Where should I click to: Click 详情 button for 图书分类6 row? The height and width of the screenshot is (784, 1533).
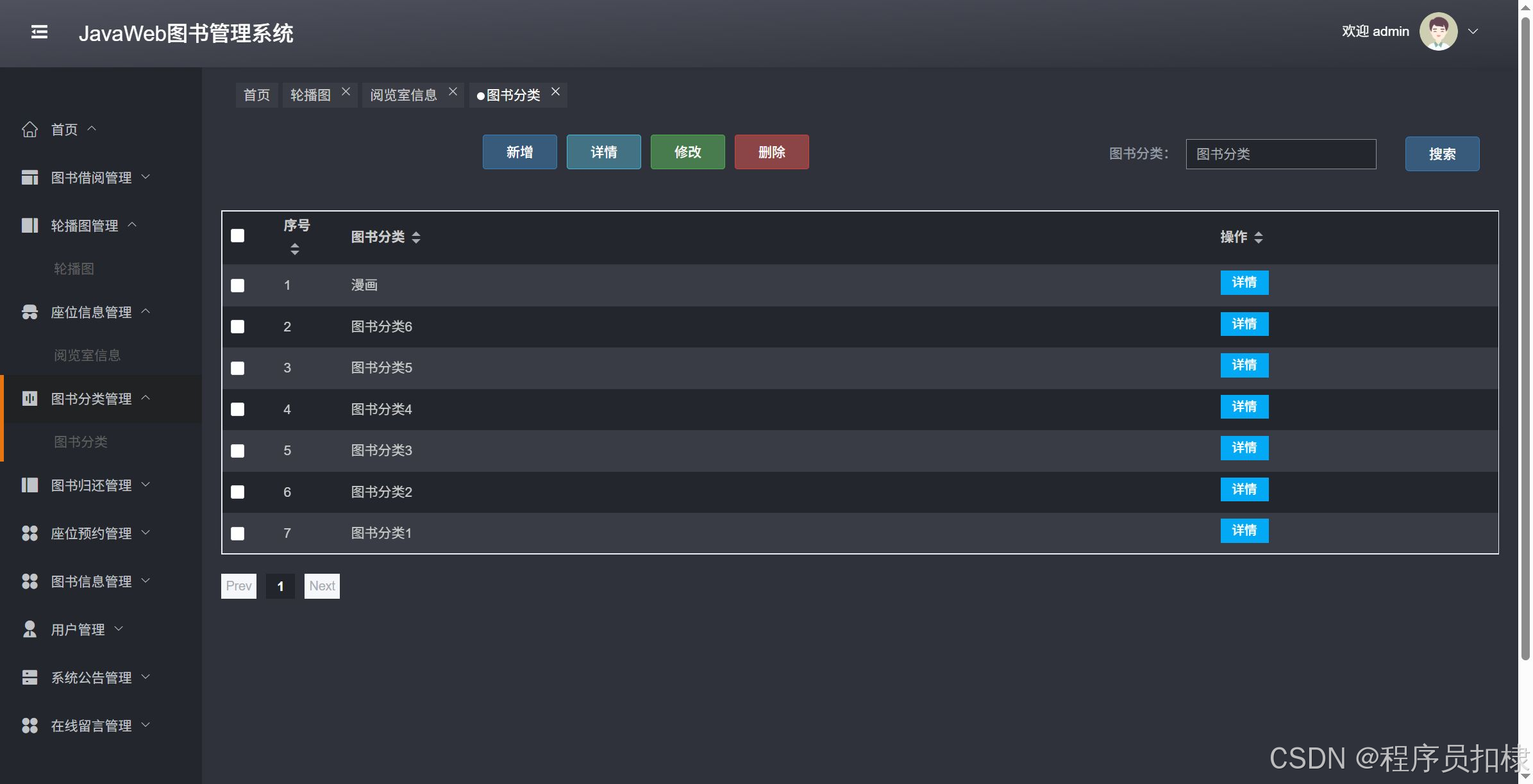coord(1244,324)
